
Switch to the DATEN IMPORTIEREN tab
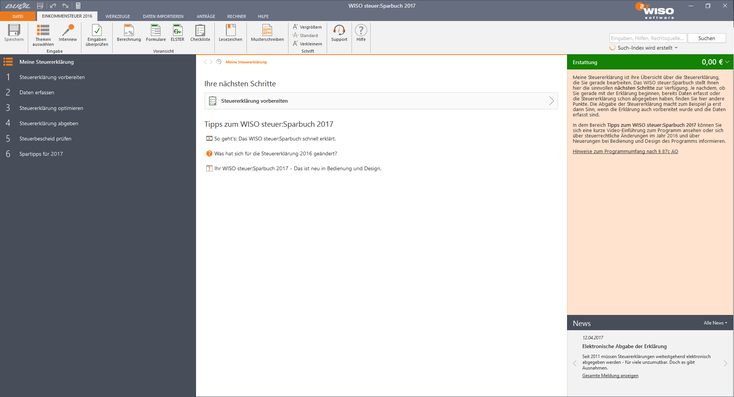163,16
